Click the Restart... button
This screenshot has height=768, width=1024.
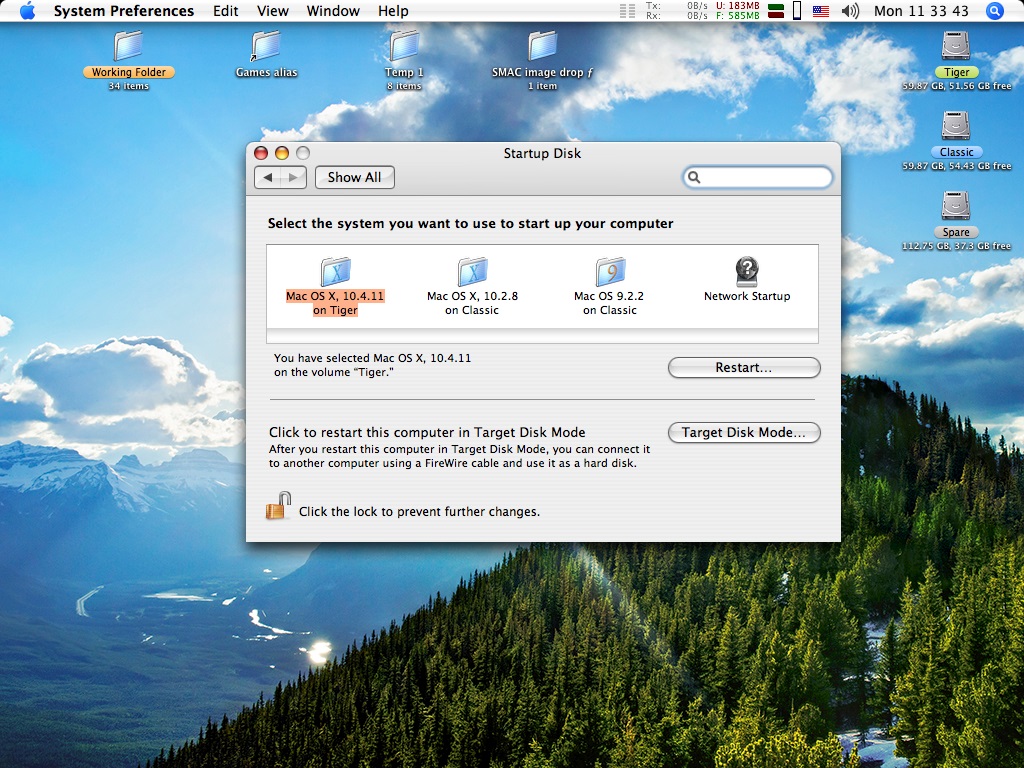pos(744,368)
